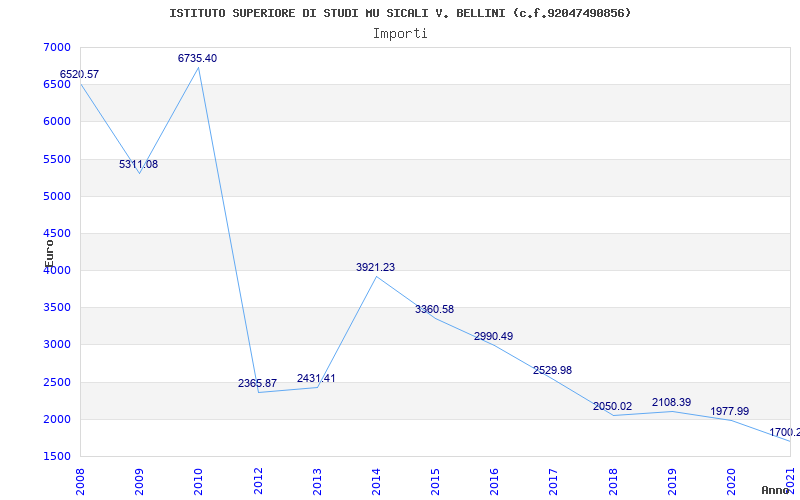
Task: Click the Anno axis label
Action: click(775, 490)
